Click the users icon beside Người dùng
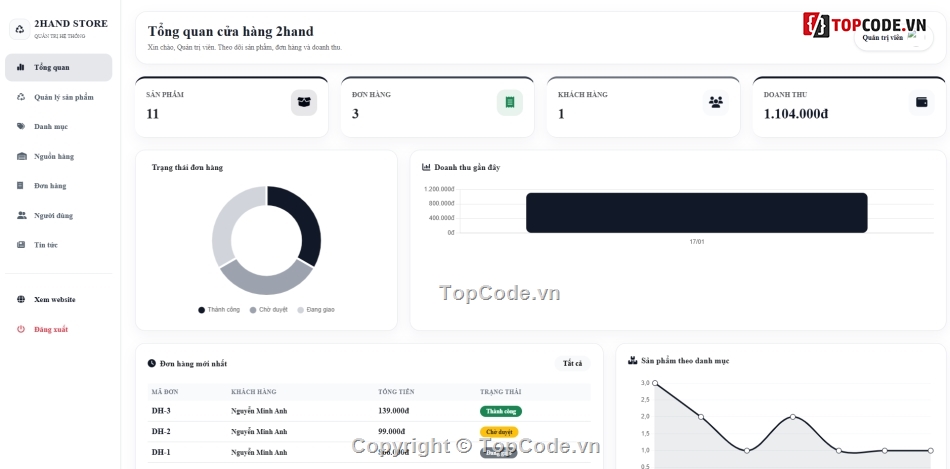Viewport: 950px width, 469px height. tap(21, 215)
